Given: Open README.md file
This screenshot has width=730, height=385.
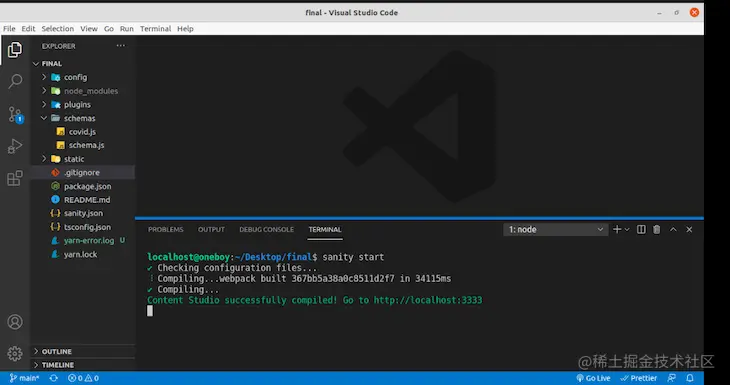Looking at the screenshot, I should [83, 200].
